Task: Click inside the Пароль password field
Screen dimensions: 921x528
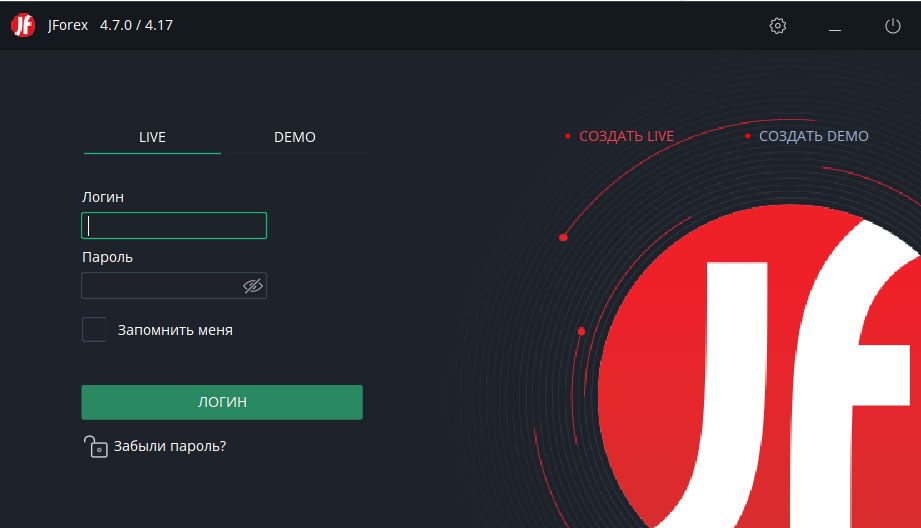Action: point(160,286)
